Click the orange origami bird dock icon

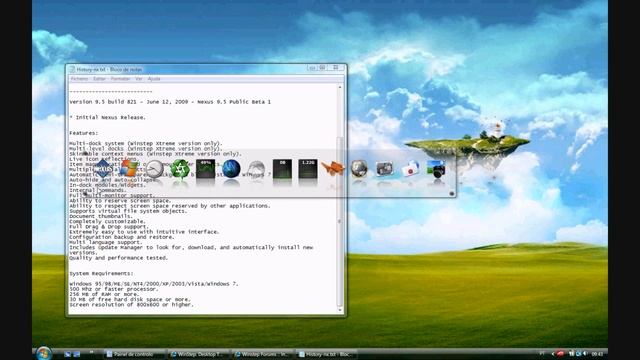pos(333,169)
